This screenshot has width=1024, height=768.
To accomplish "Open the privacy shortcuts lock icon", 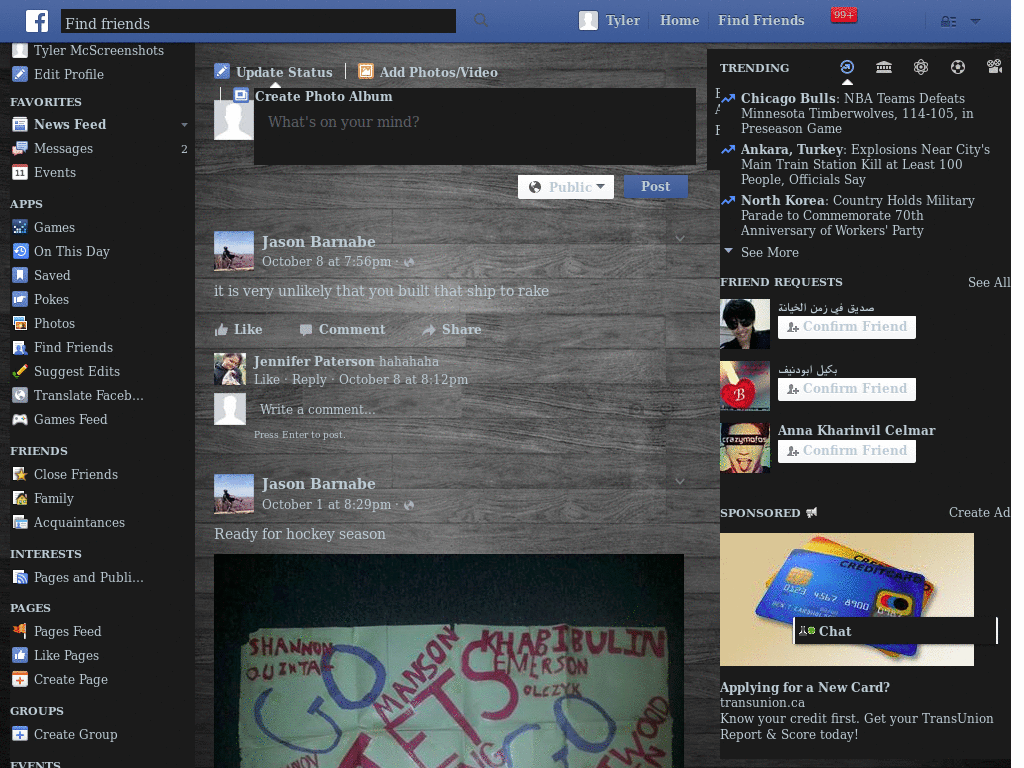I will (948, 22).
